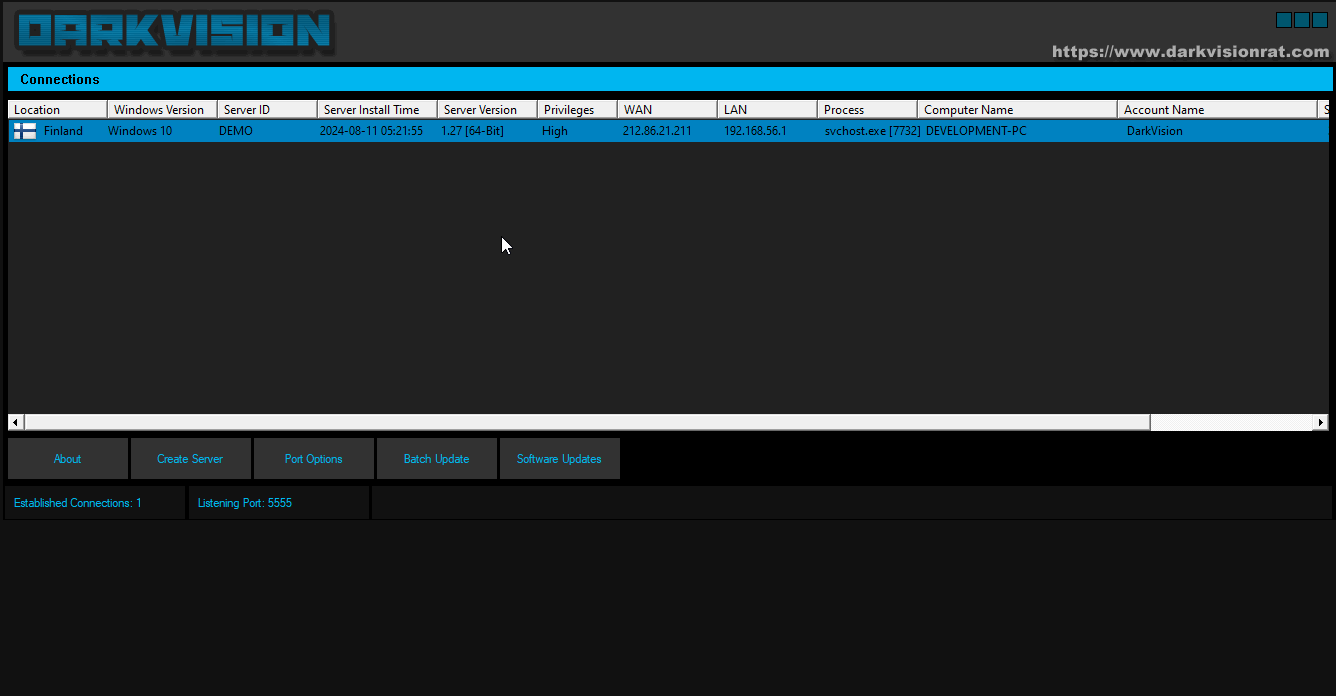This screenshot has height=696, width=1336.
Task: Click the horizontal scrollbar right arrow
Action: click(x=1320, y=422)
